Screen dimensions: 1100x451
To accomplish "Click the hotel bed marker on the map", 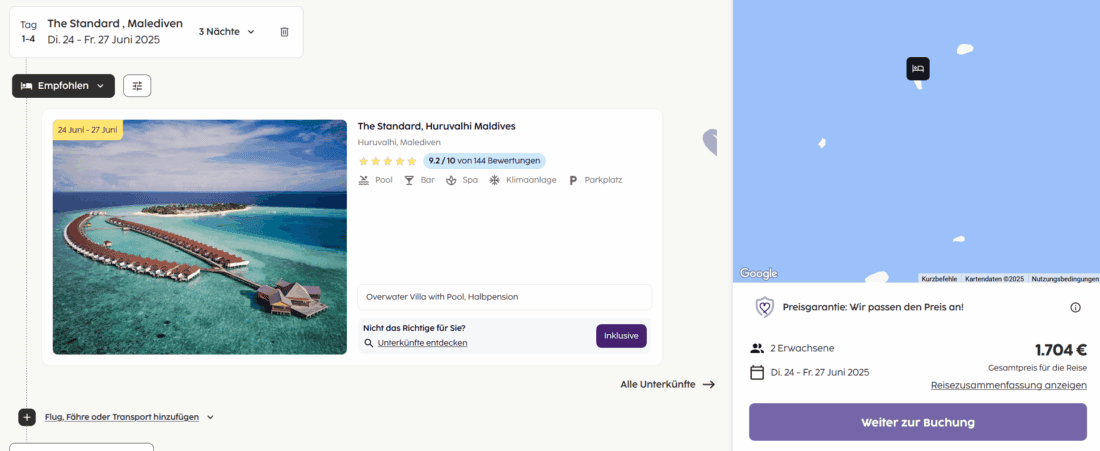I will click(x=918, y=68).
